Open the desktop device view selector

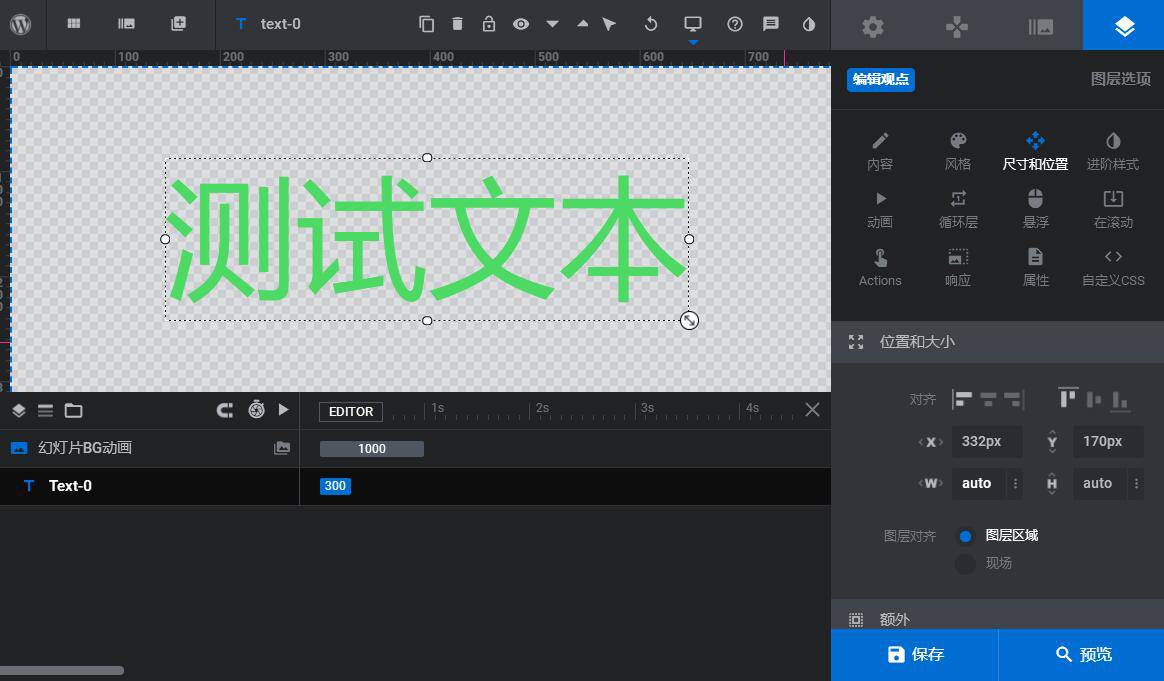(x=693, y=24)
